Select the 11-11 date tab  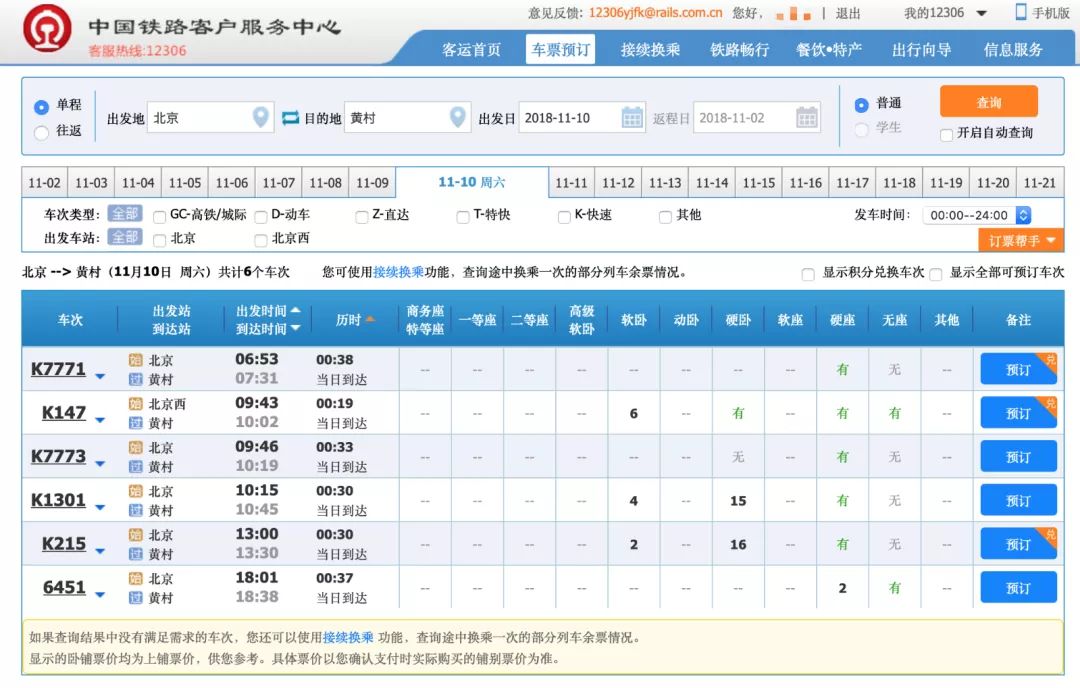click(570, 182)
